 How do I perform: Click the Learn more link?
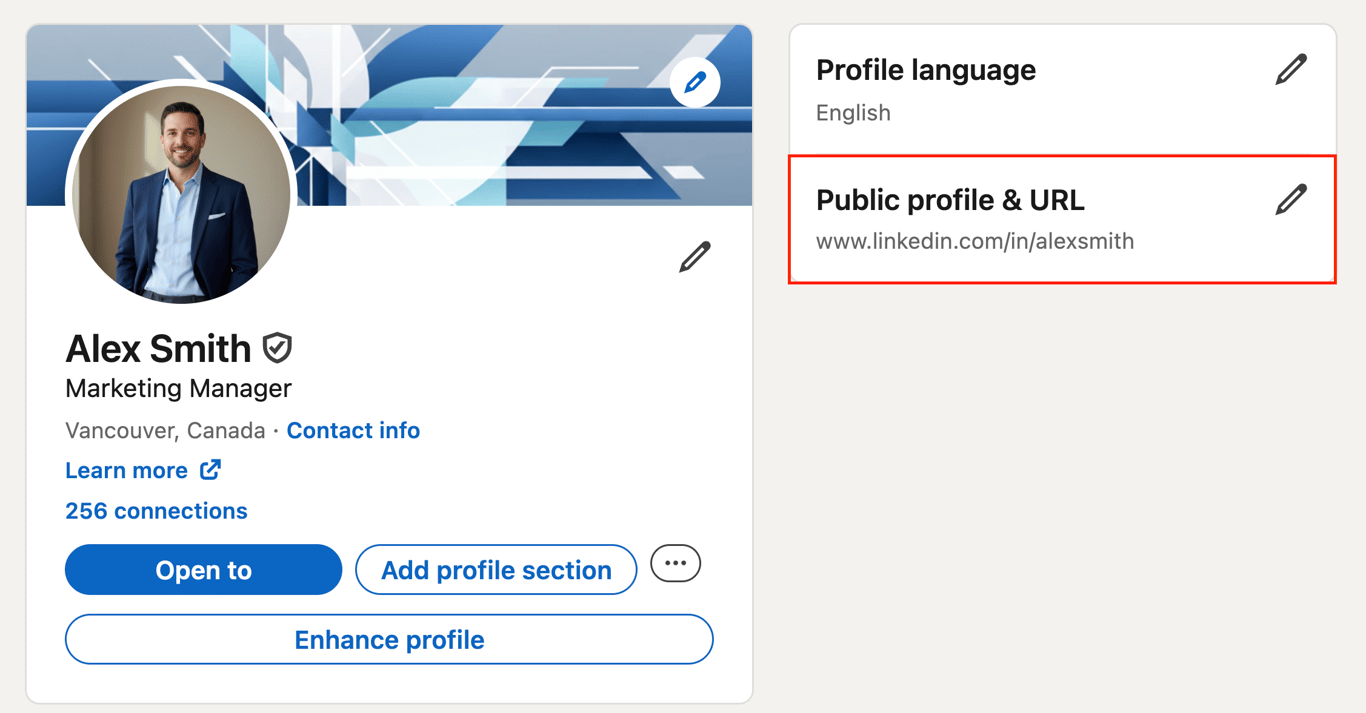(126, 470)
